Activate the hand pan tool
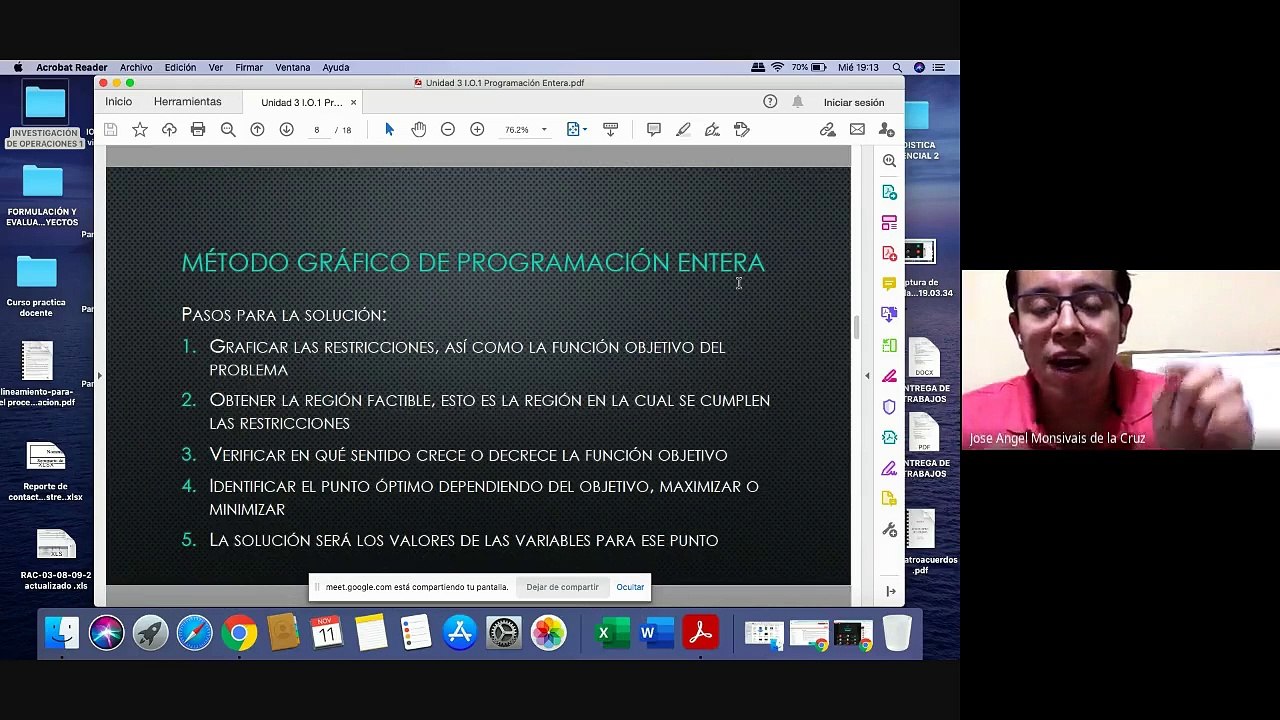The width and height of the screenshot is (1280, 720). click(x=419, y=130)
